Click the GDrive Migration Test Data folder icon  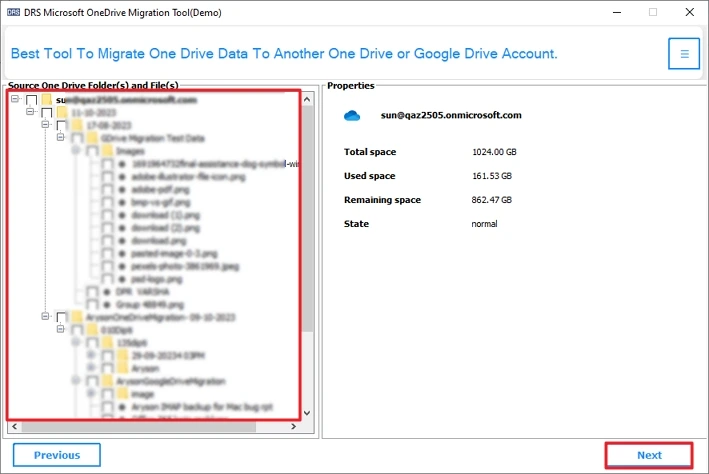pos(93,138)
